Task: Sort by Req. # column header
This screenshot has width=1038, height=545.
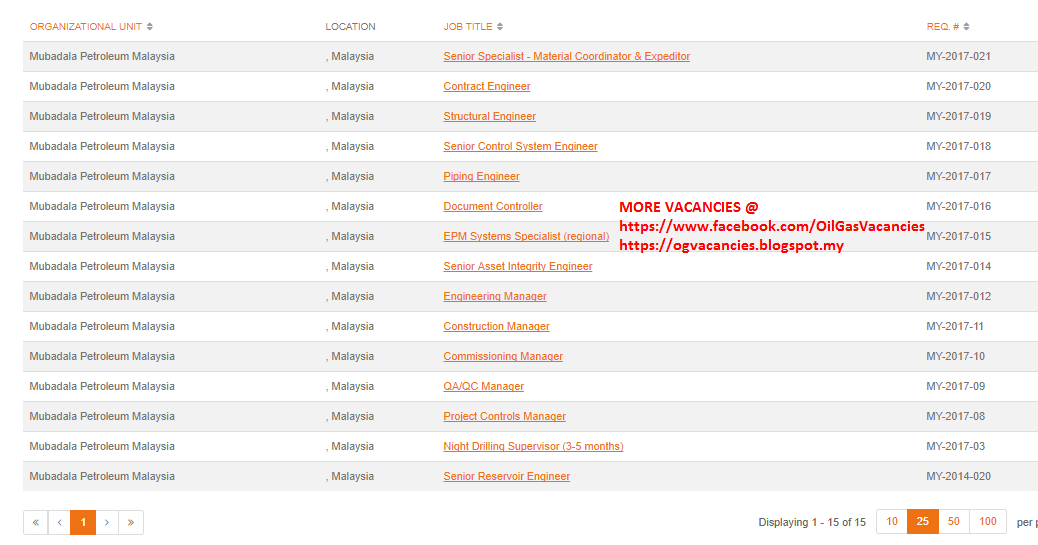Action: click(x=947, y=26)
